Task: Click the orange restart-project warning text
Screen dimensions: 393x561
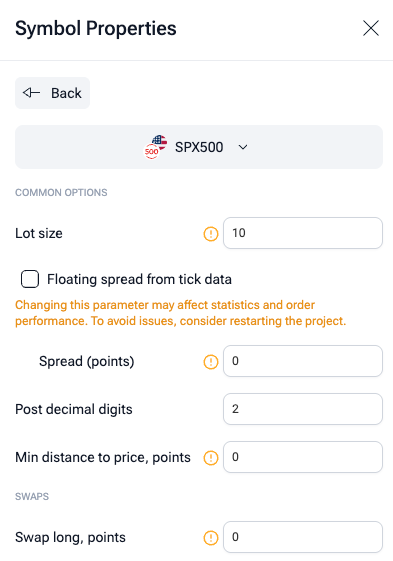Action: 180,313
